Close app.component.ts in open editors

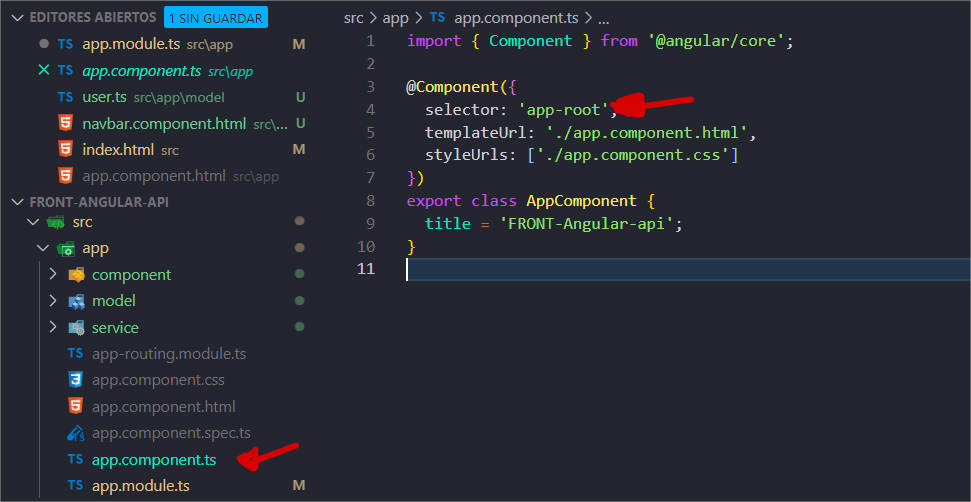42,71
